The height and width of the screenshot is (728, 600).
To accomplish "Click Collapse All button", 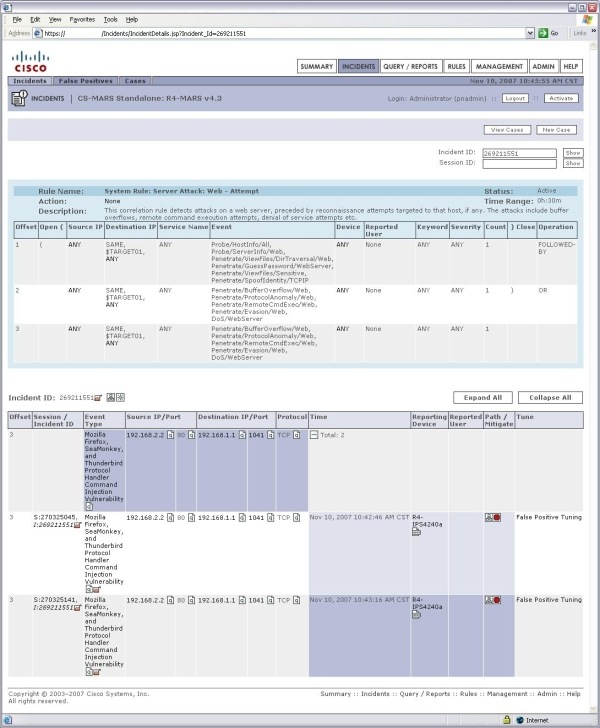I will pos(550,397).
